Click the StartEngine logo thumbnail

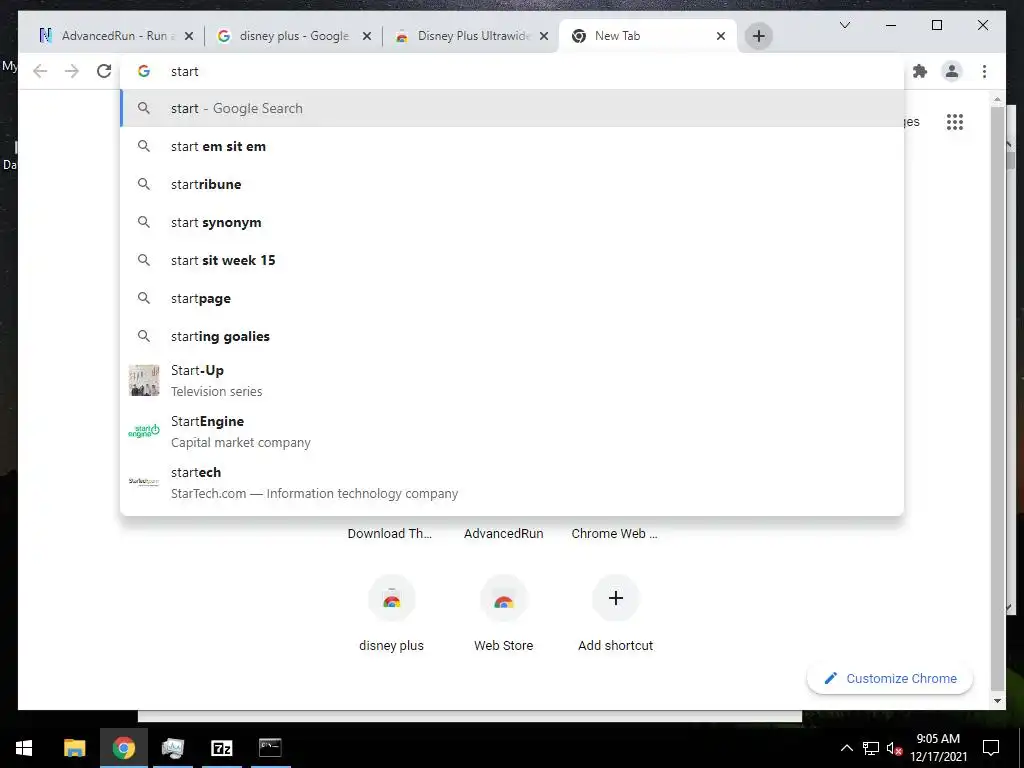[144, 431]
